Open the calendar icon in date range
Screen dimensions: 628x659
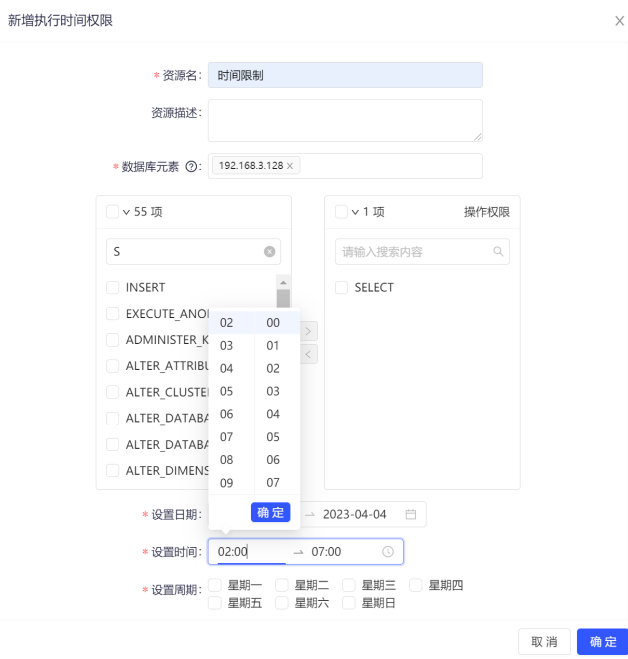411,514
